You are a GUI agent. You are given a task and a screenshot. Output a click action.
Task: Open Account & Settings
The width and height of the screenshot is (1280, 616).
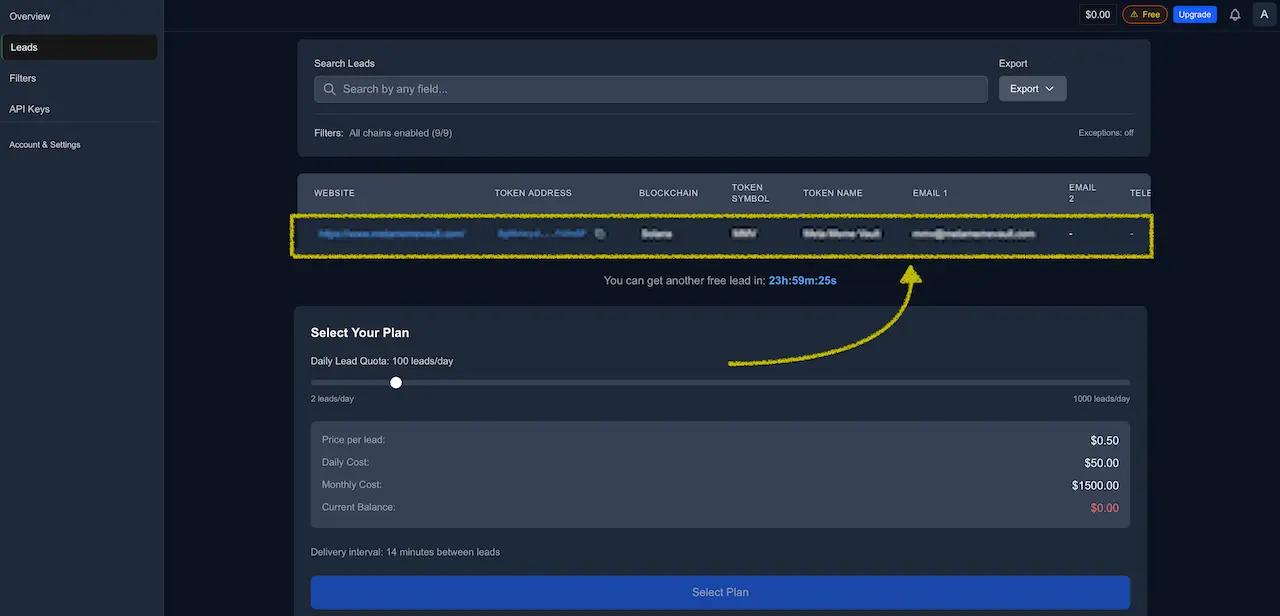click(45, 145)
